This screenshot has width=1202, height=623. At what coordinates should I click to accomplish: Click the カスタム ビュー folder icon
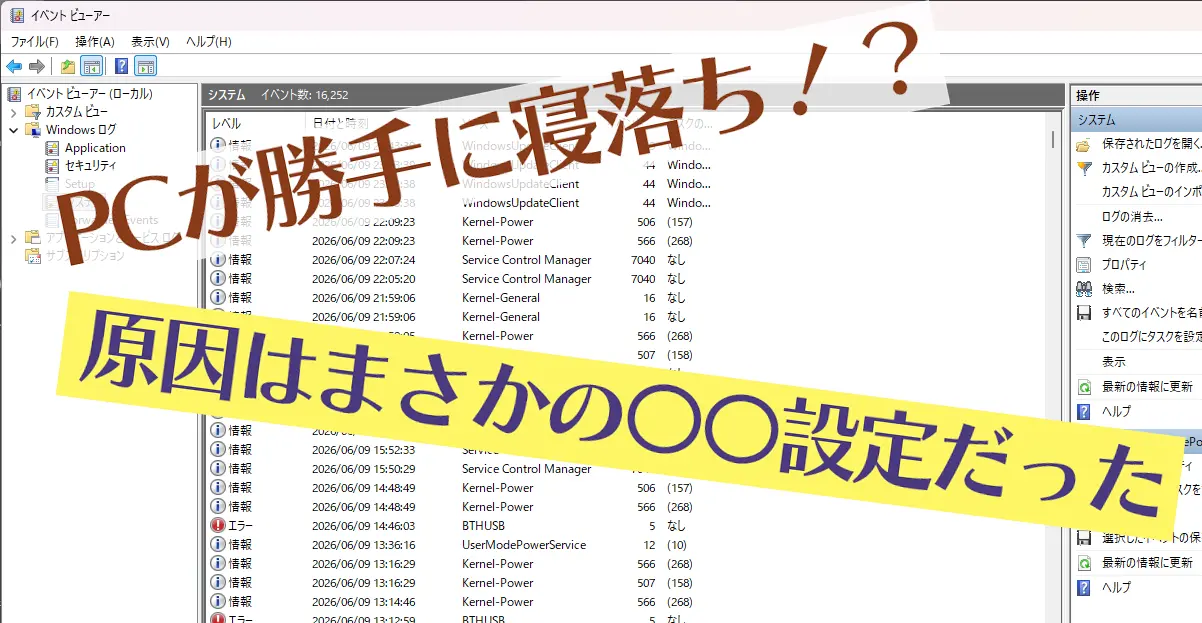33,112
